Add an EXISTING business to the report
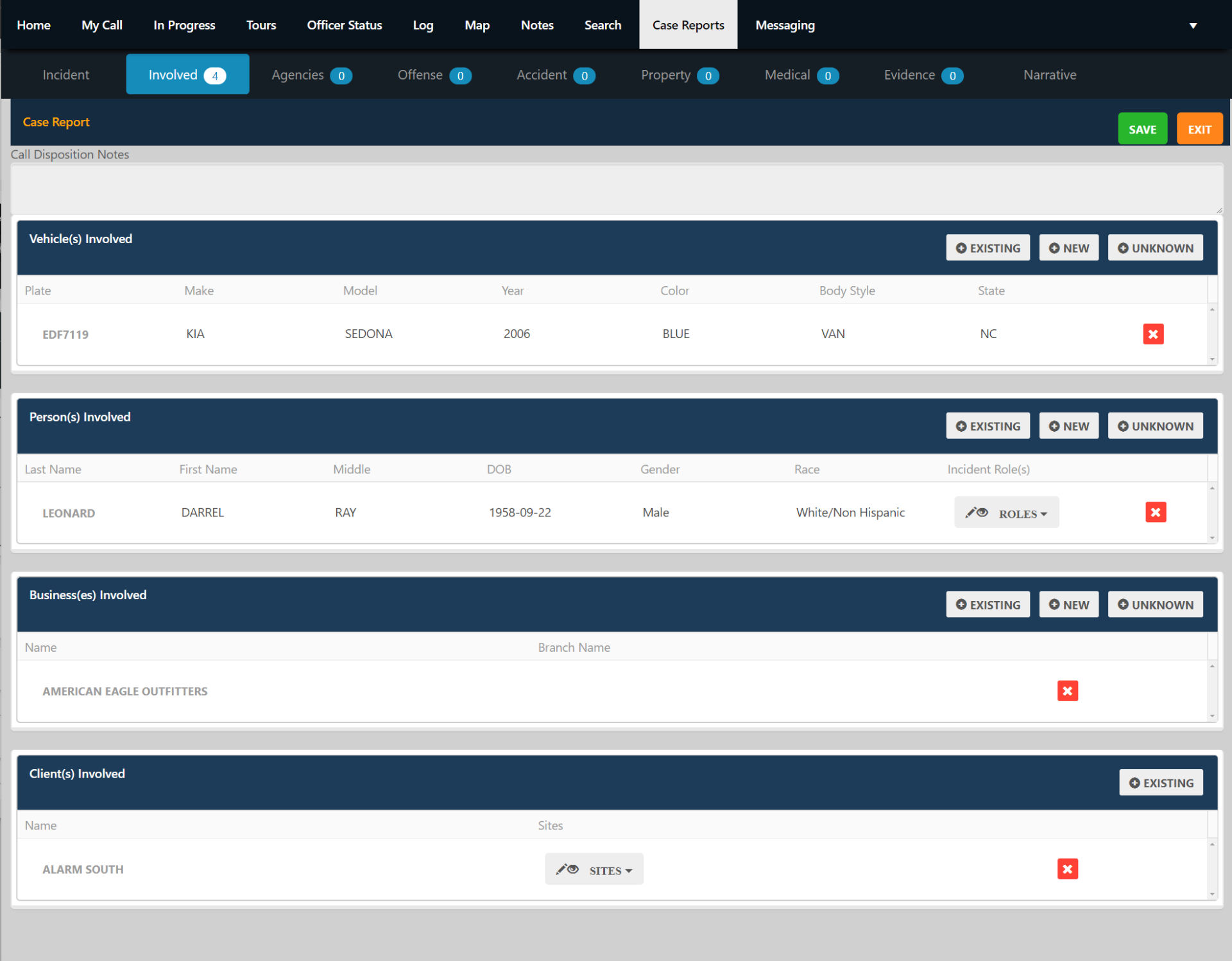 tap(988, 604)
